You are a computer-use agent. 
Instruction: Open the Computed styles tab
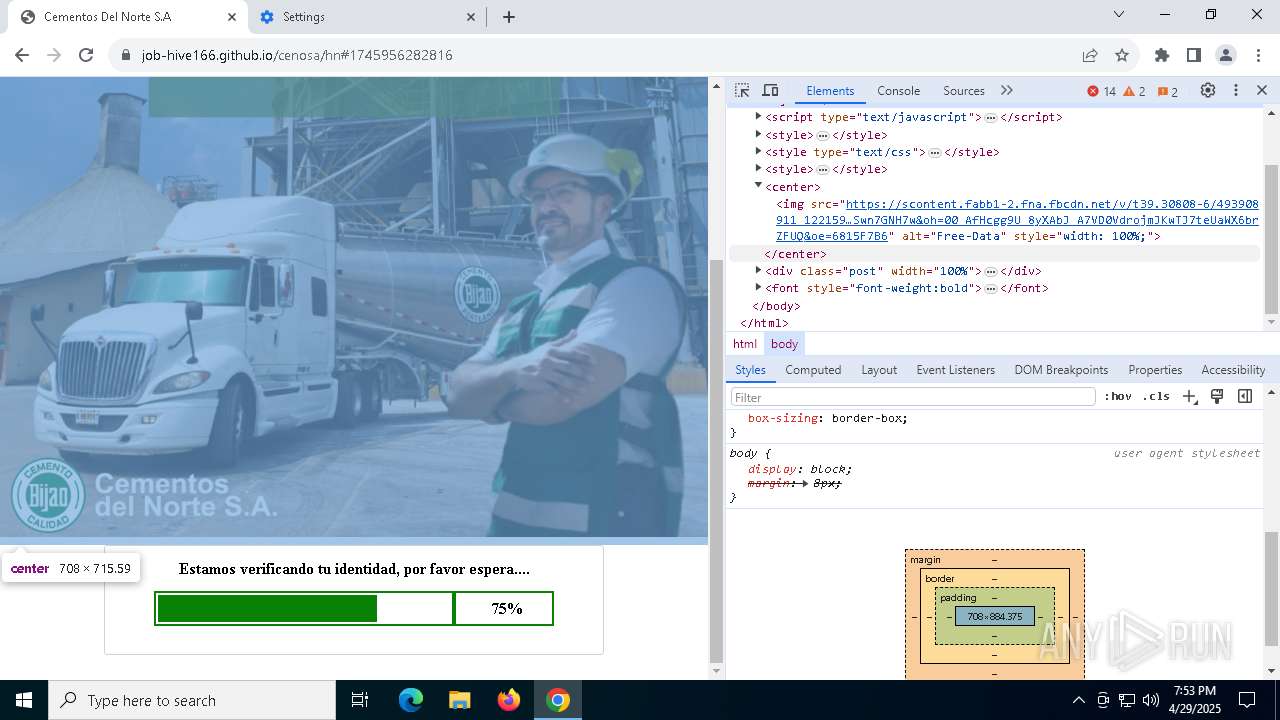[x=813, y=369]
